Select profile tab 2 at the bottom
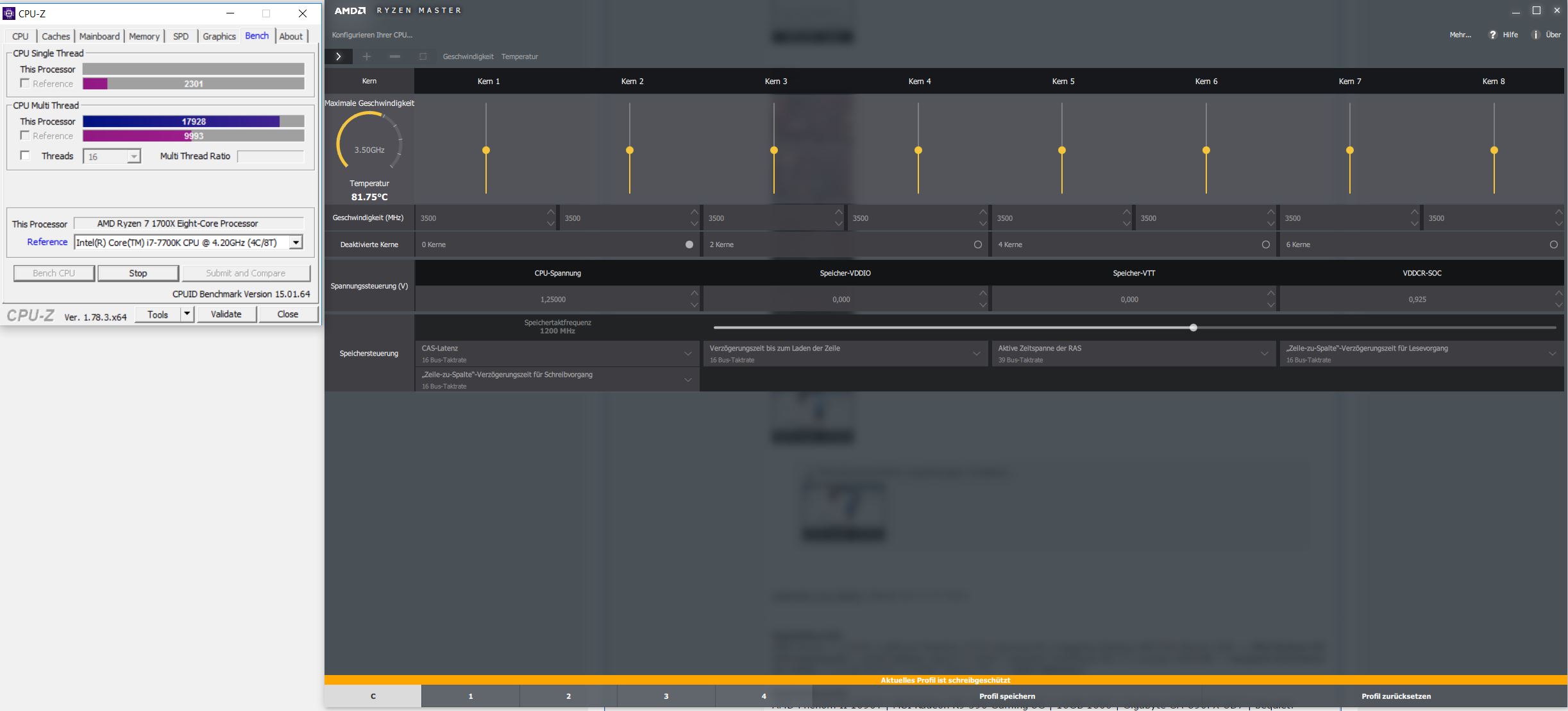 pyautogui.click(x=568, y=696)
